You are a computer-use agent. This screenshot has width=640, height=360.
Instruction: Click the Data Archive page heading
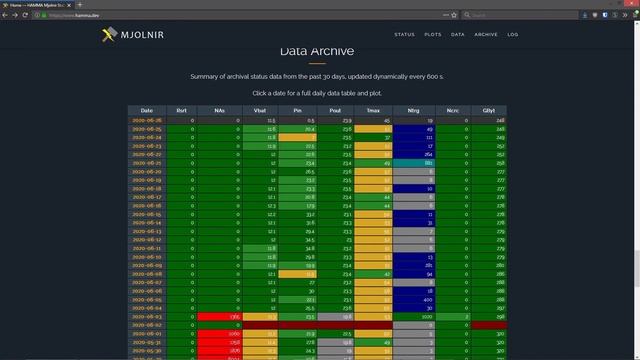click(x=317, y=51)
